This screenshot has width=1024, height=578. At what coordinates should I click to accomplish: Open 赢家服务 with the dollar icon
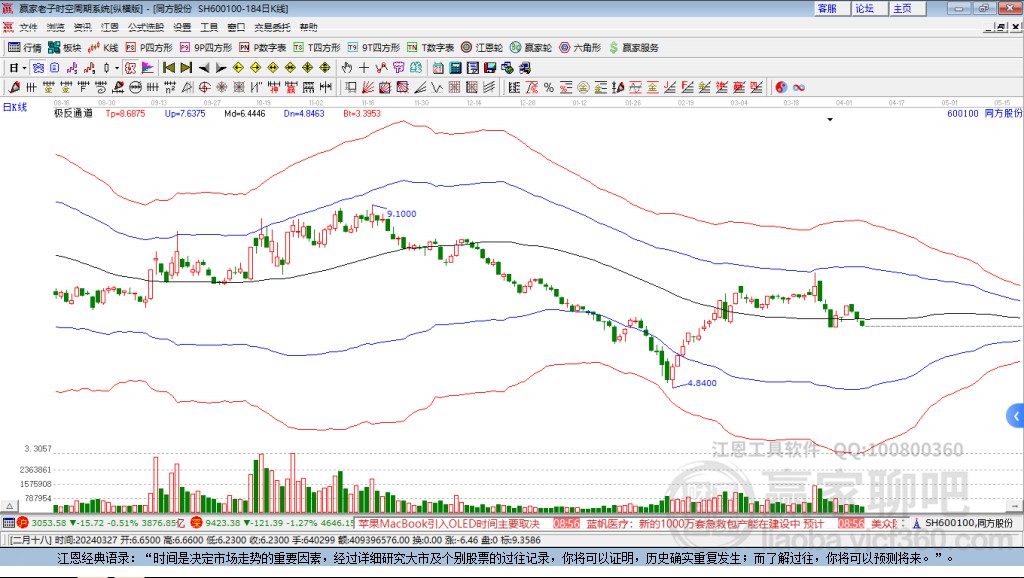pyautogui.click(x=633, y=48)
